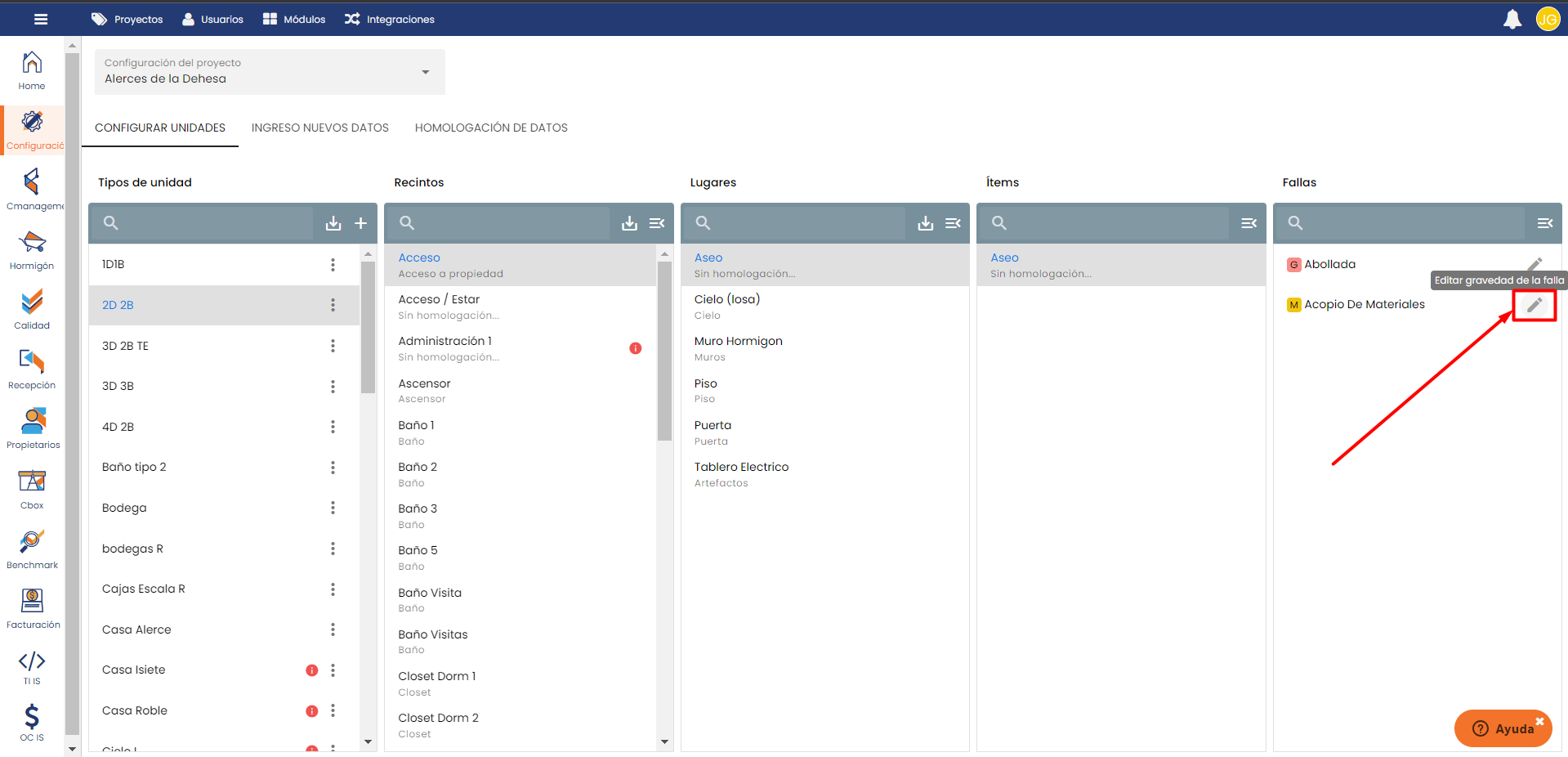The height and width of the screenshot is (757, 1568).
Task: Click the notifications bell icon
Action: point(1512,19)
